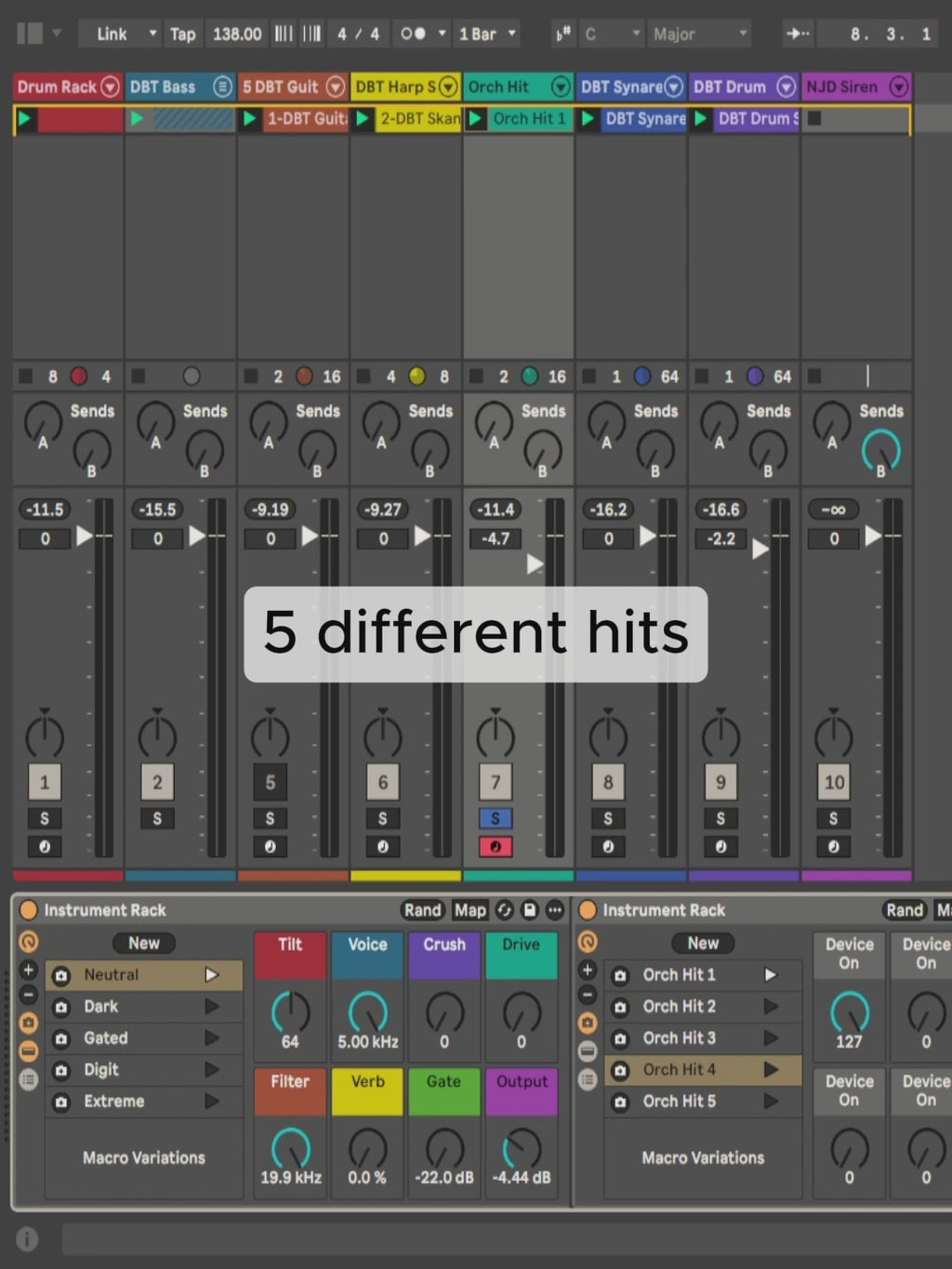
Task: Adjust the Voice macro knob at 5.00 kHz
Action: pyautogui.click(x=367, y=1011)
